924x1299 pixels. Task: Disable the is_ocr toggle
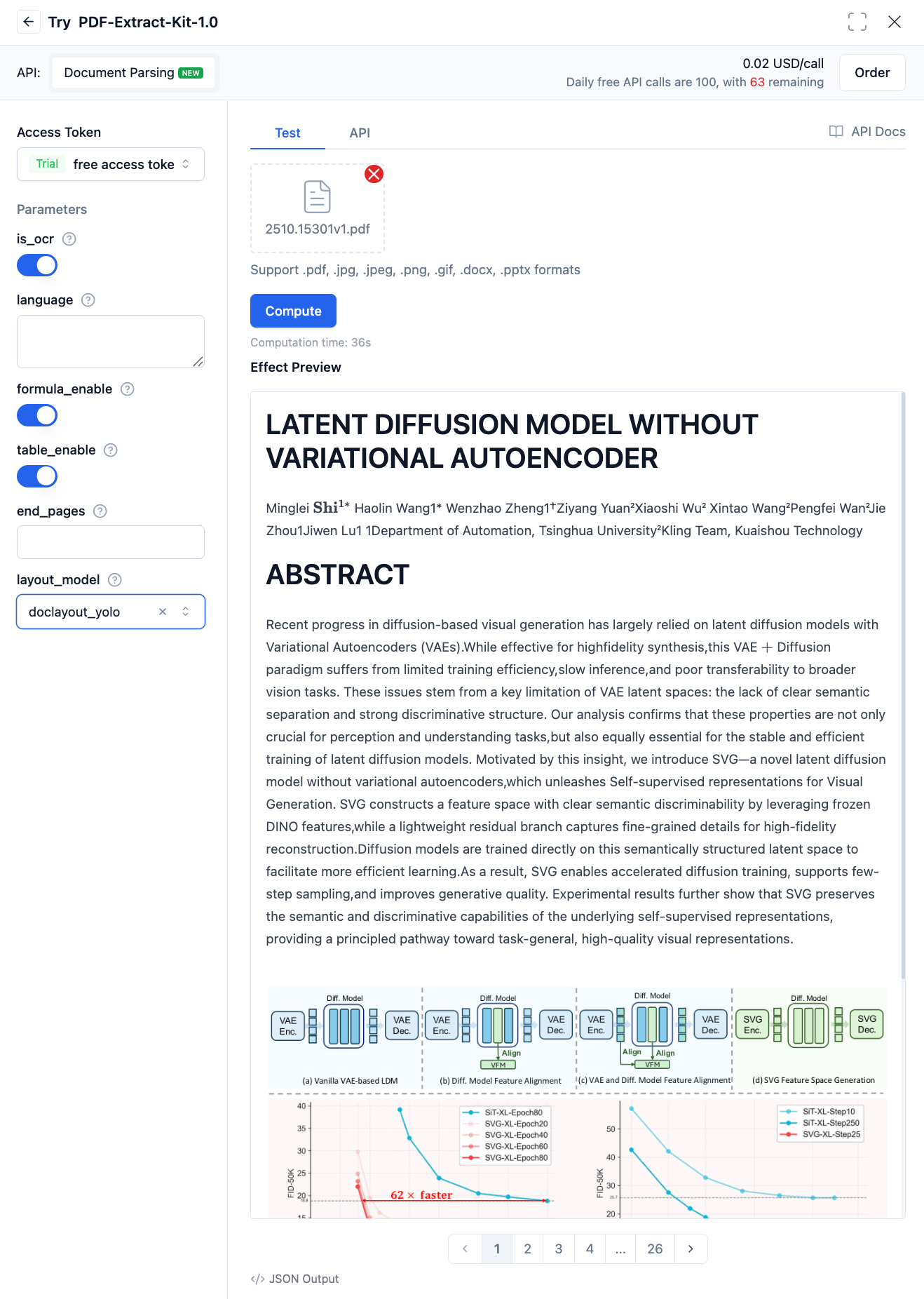pyautogui.click(x=37, y=266)
